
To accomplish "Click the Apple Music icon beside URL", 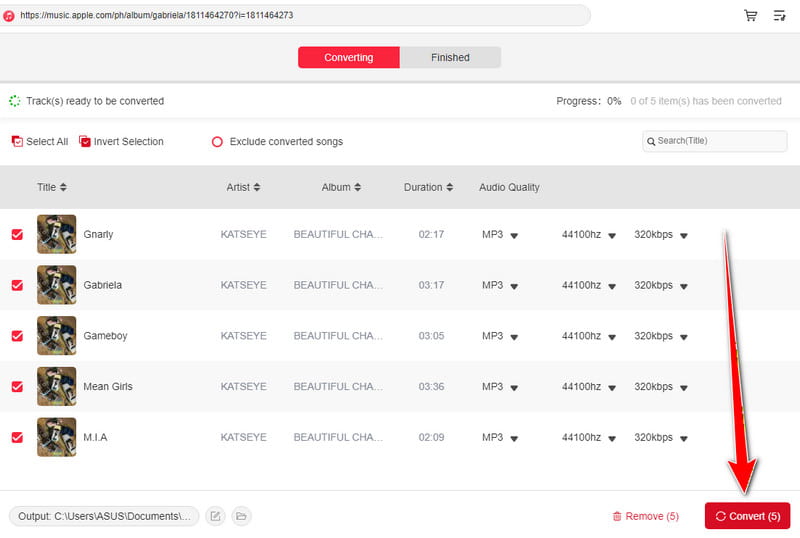I will click(9, 16).
